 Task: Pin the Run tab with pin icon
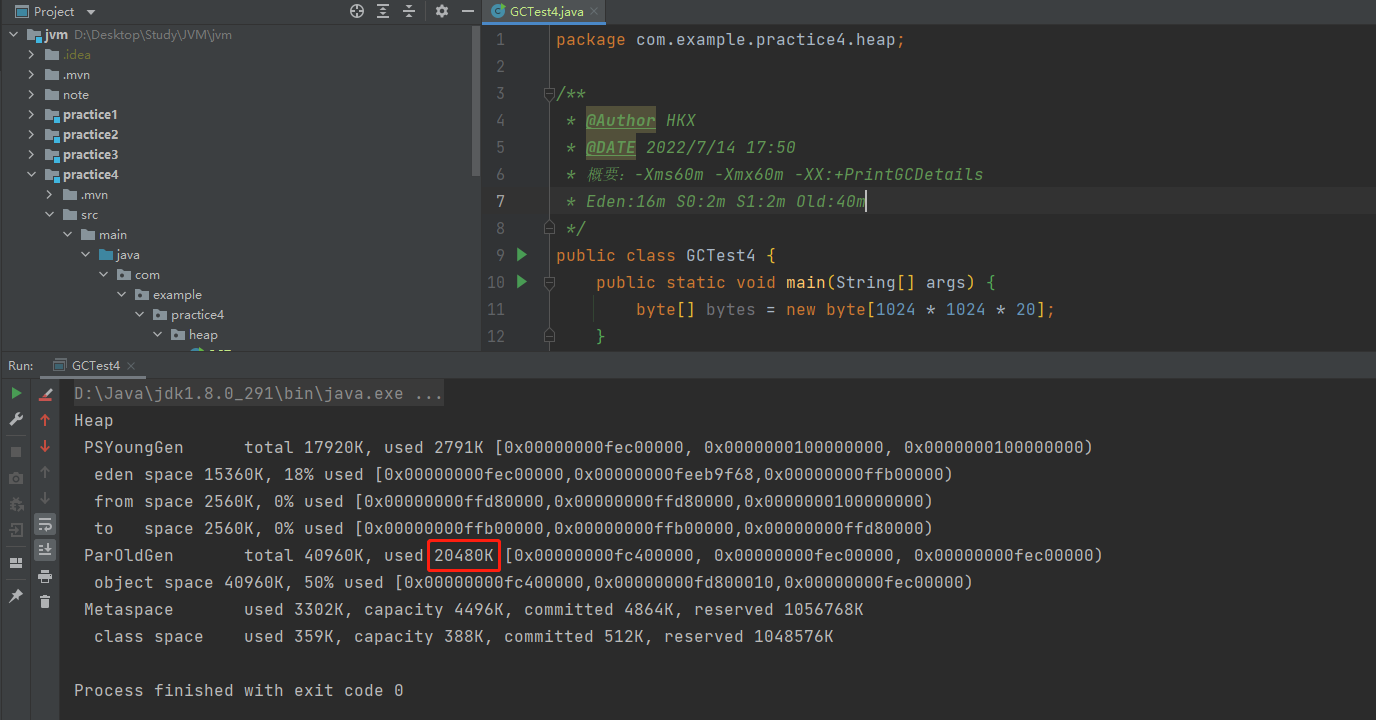[16, 596]
